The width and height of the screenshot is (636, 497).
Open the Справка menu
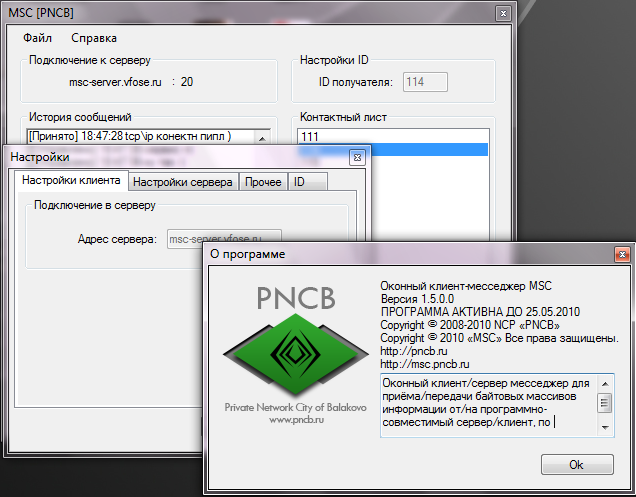pos(94,38)
